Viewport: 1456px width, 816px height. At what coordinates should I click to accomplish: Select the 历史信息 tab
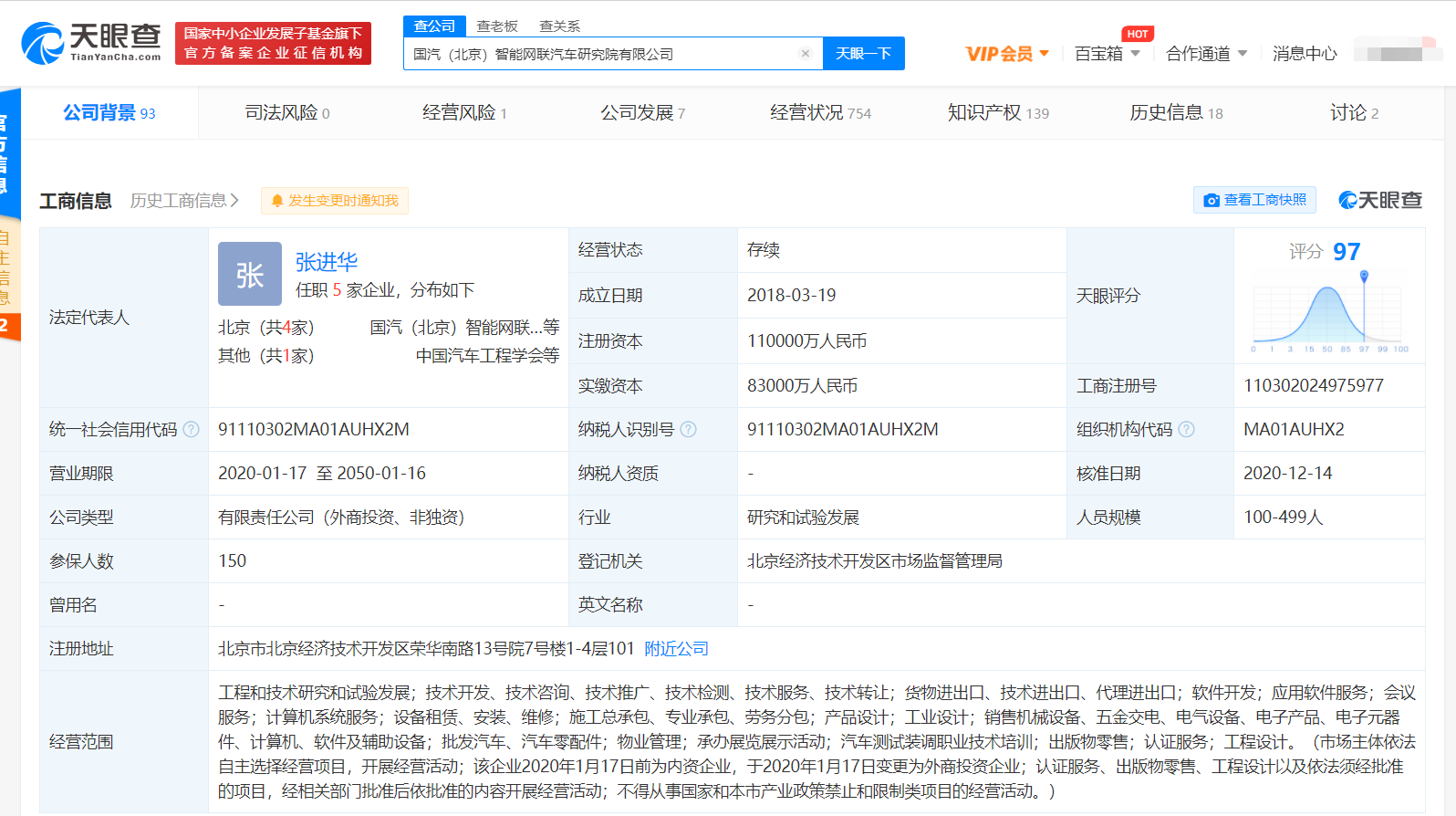[x=1176, y=112]
